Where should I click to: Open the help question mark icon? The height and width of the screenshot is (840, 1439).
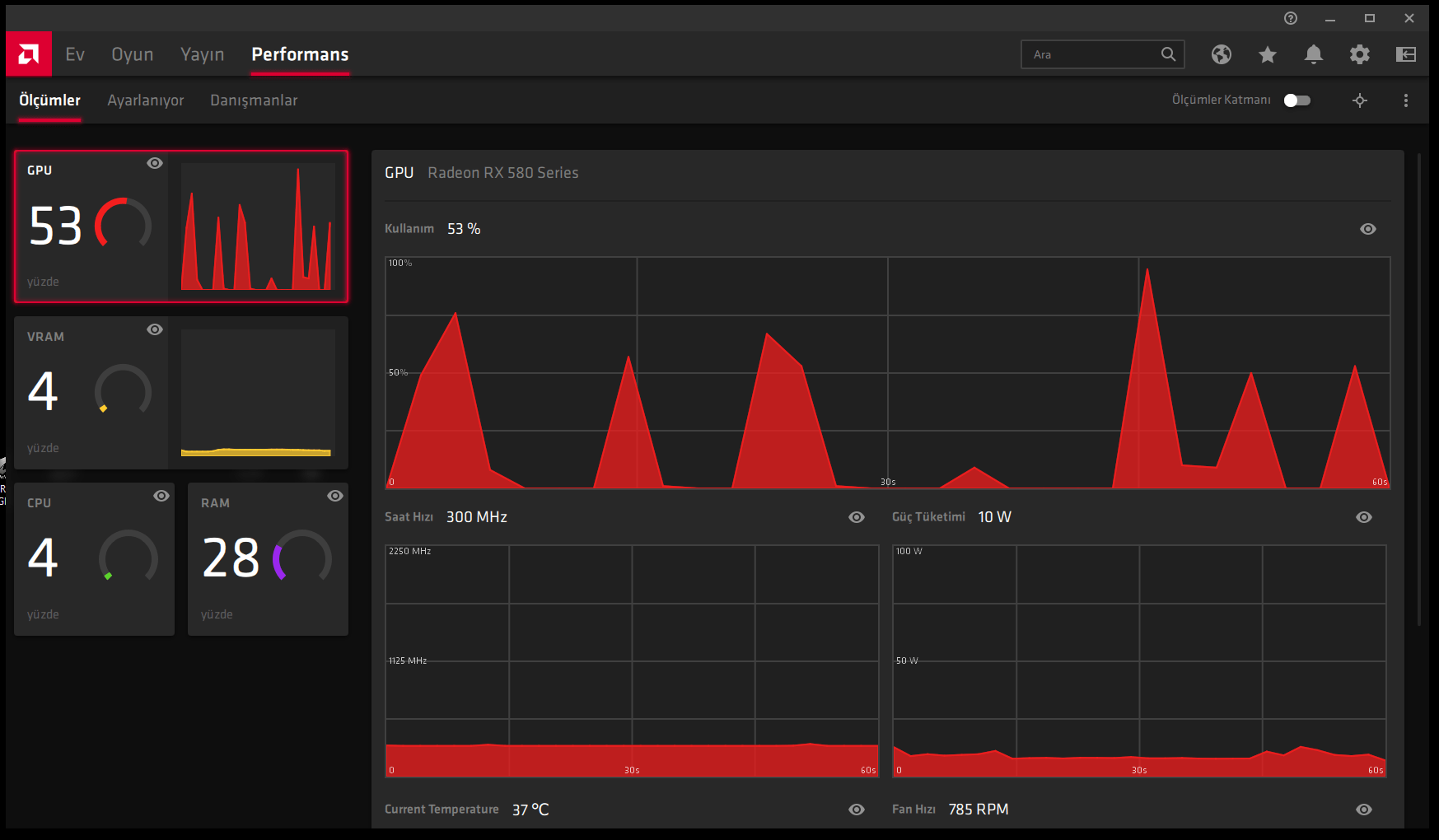(1291, 18)
